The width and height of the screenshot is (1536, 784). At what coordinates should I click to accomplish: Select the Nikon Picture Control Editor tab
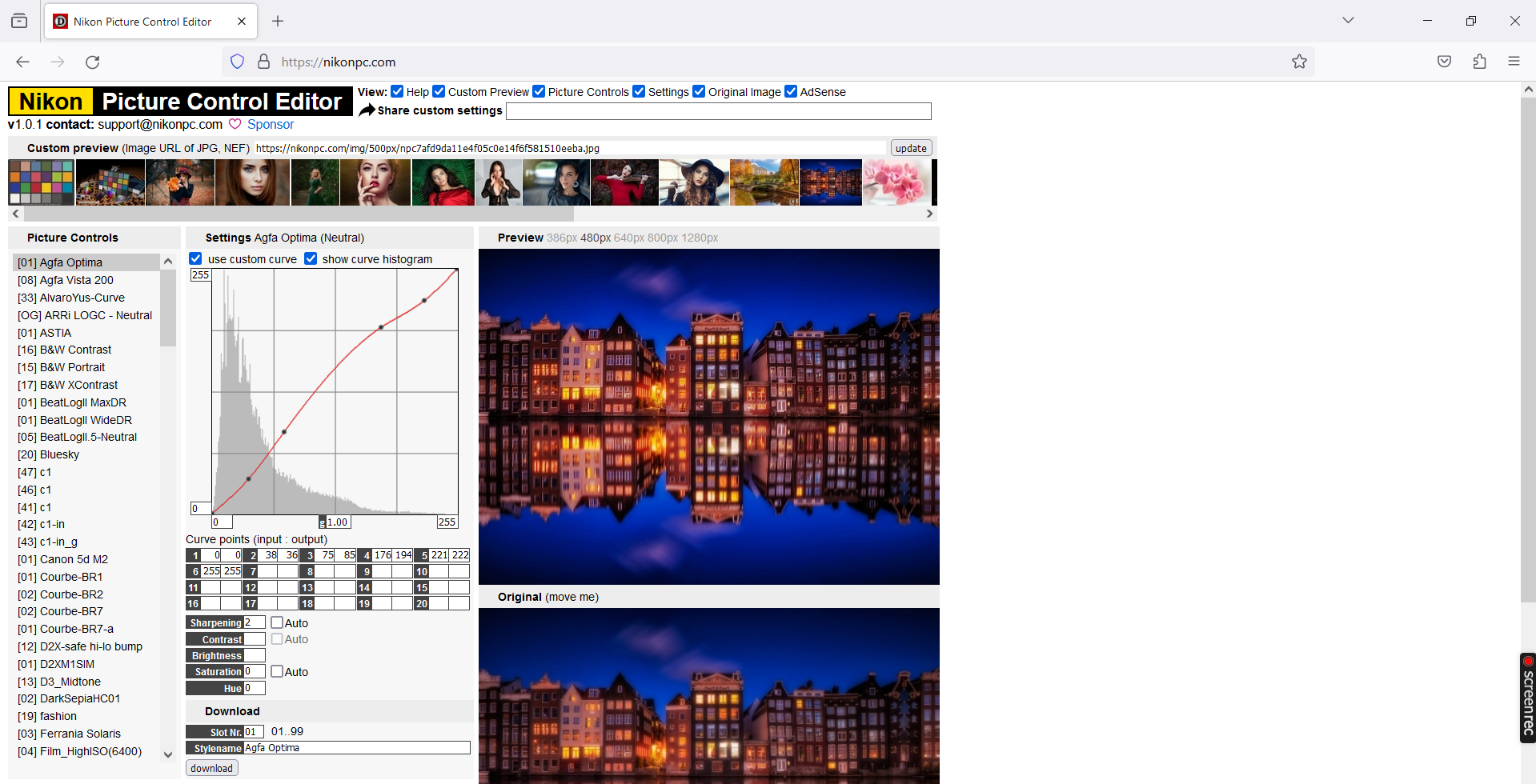[136, 22]
